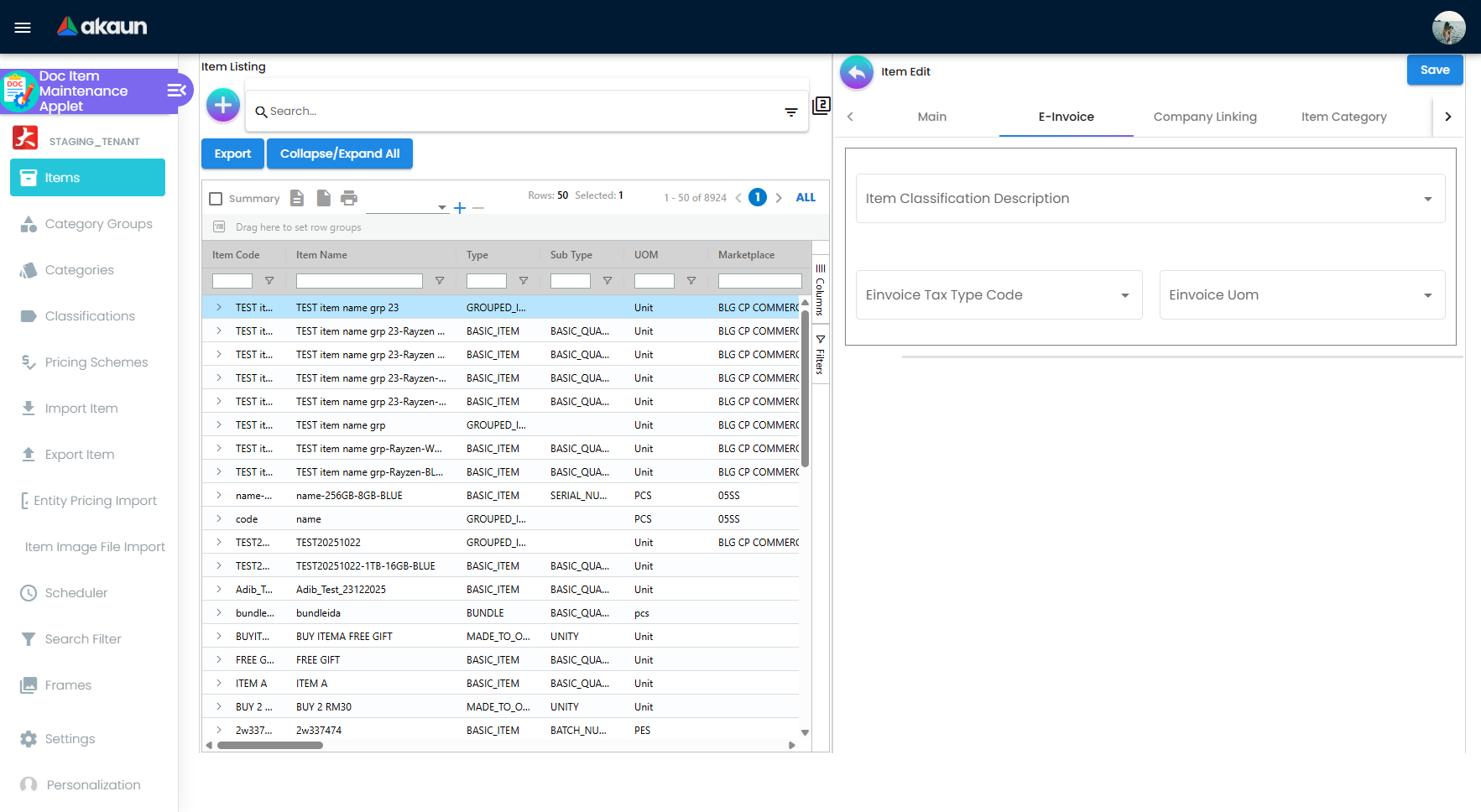Tick the Summary checkbox
This screenshot has width=1481, height=812.
tap(216, 199)
